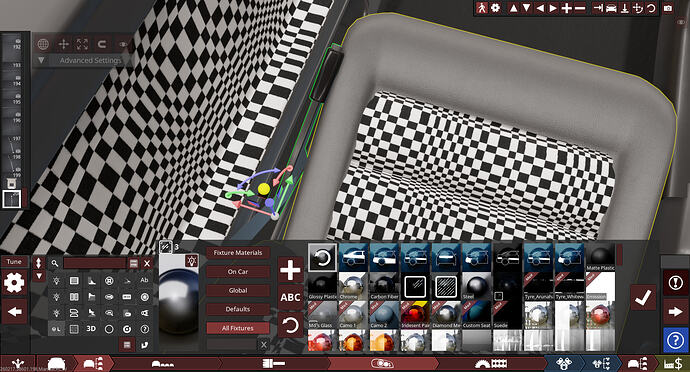Pan camera left with the left arrow
Image resolution: width=690 pixels, height=372 pixels.
click(x=540, y=8)
